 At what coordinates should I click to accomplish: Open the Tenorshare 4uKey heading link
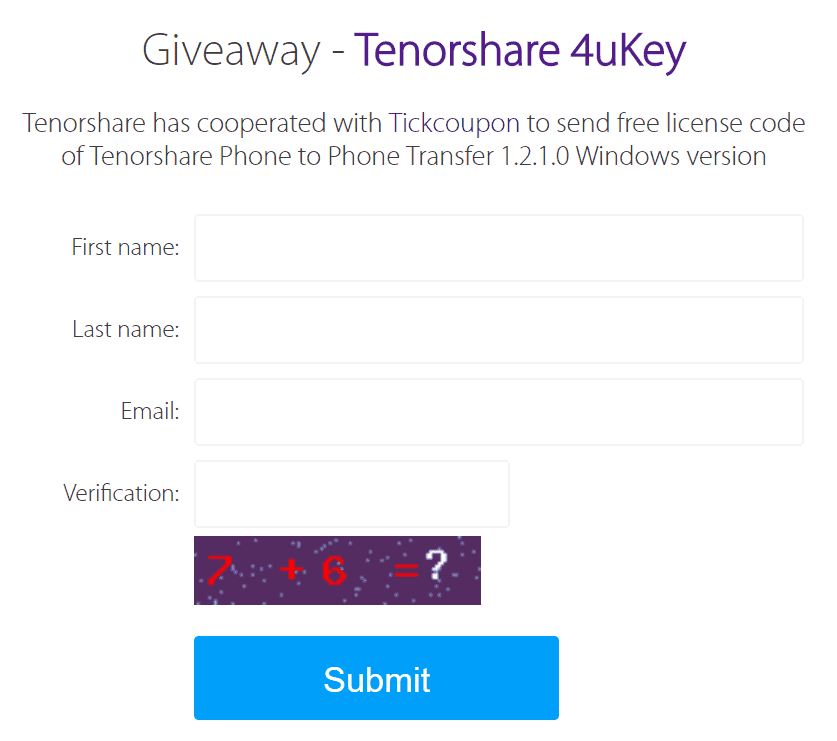pos(520,51)
